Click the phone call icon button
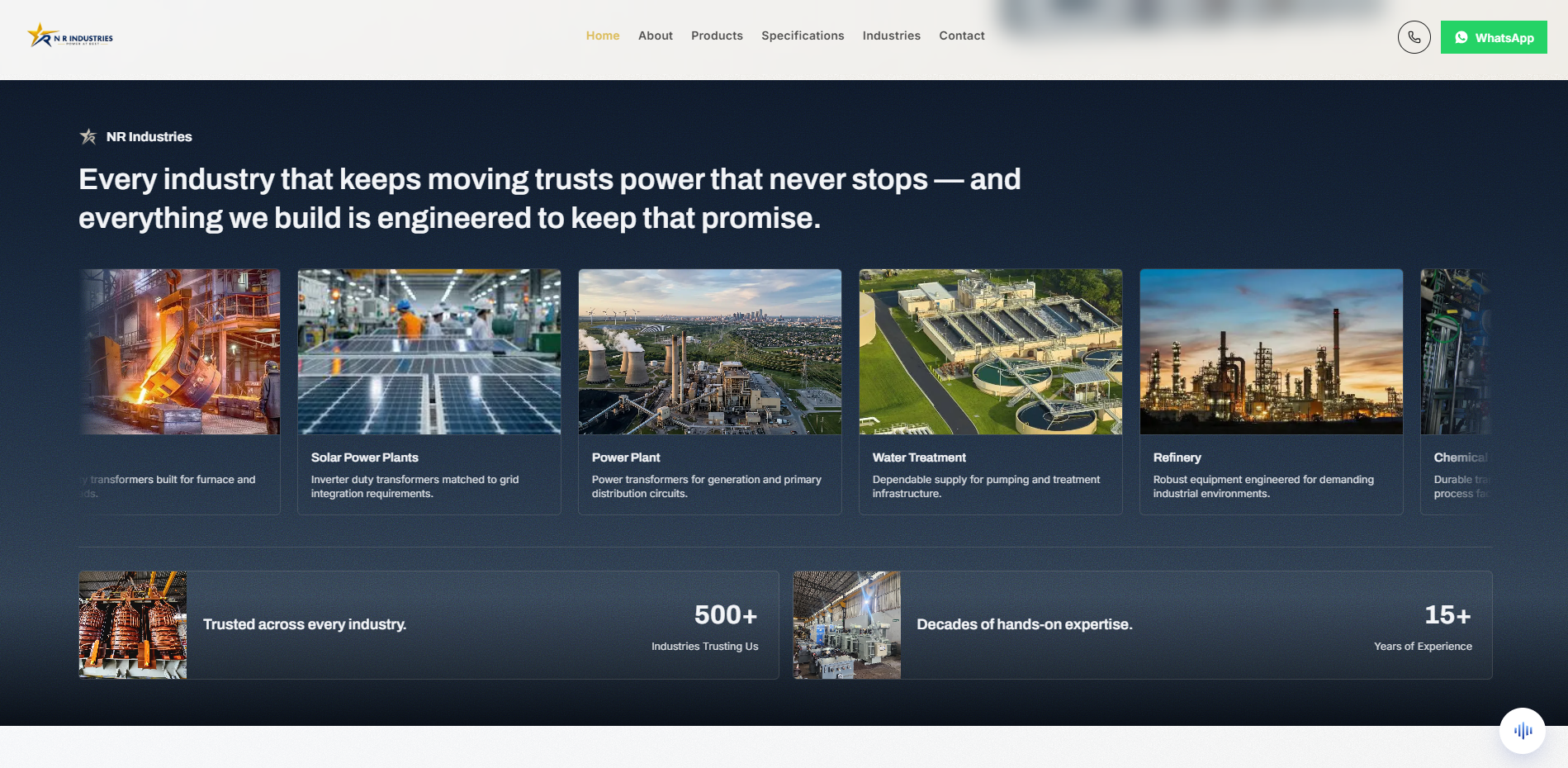 click(1414, 37)
